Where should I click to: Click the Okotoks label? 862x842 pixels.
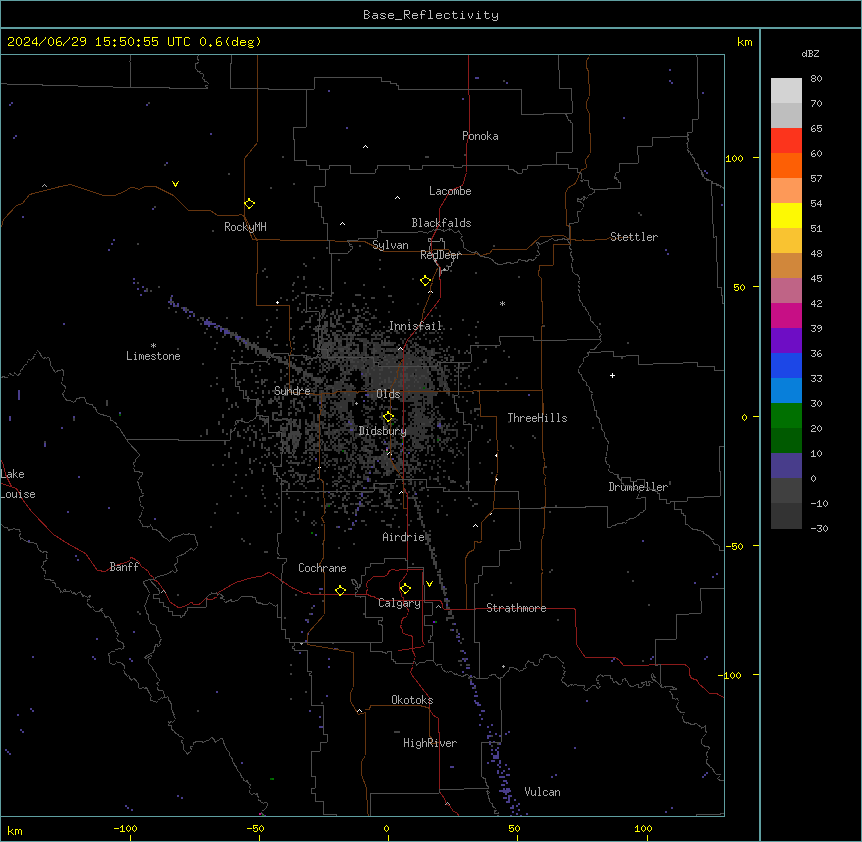[412, 700]
